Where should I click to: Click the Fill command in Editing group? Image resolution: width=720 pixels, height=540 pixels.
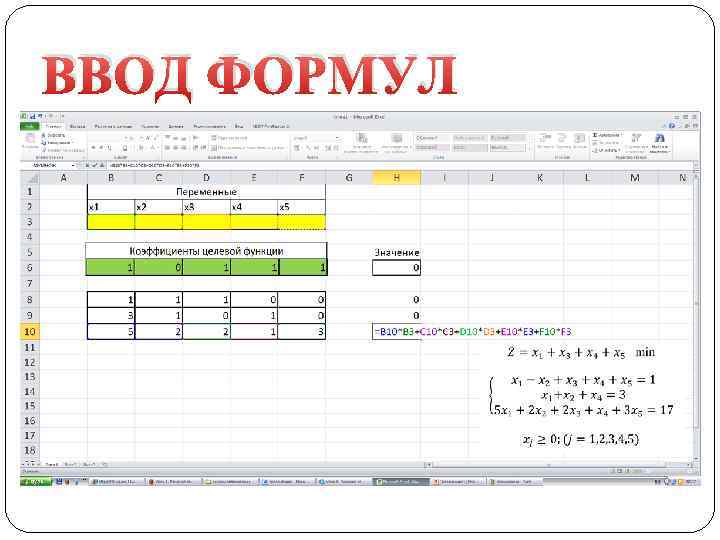click(605, 143)
